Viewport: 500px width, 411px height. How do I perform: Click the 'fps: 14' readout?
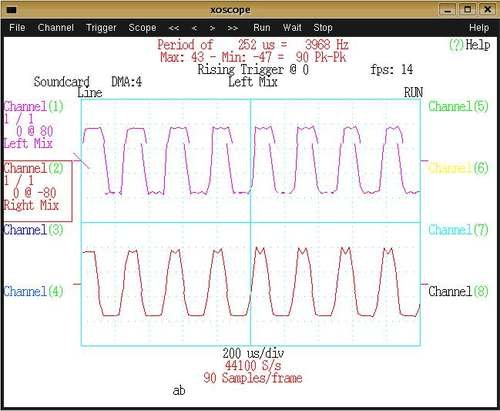pos(392,70)
